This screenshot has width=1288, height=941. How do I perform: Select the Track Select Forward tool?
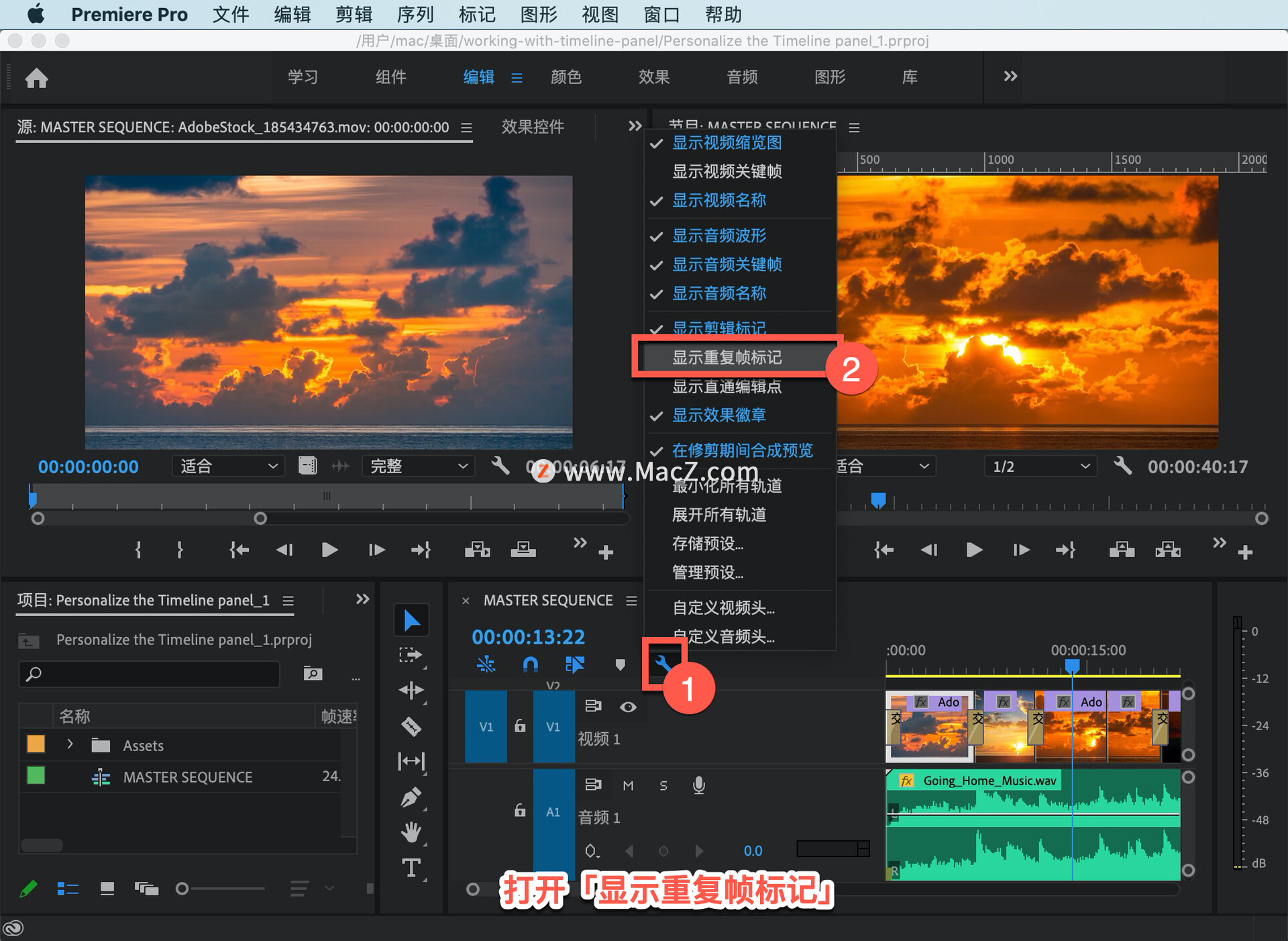point(411,655)
